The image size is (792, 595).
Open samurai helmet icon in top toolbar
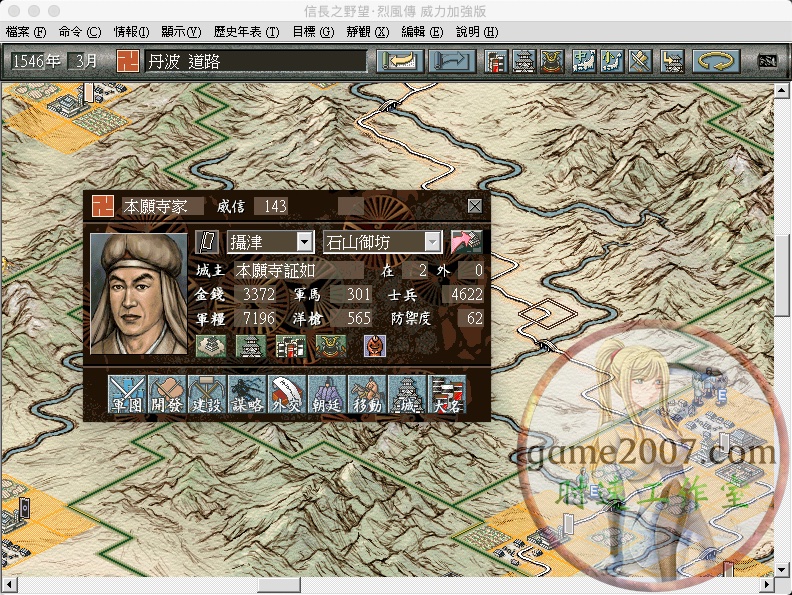[x=552, y=62]
